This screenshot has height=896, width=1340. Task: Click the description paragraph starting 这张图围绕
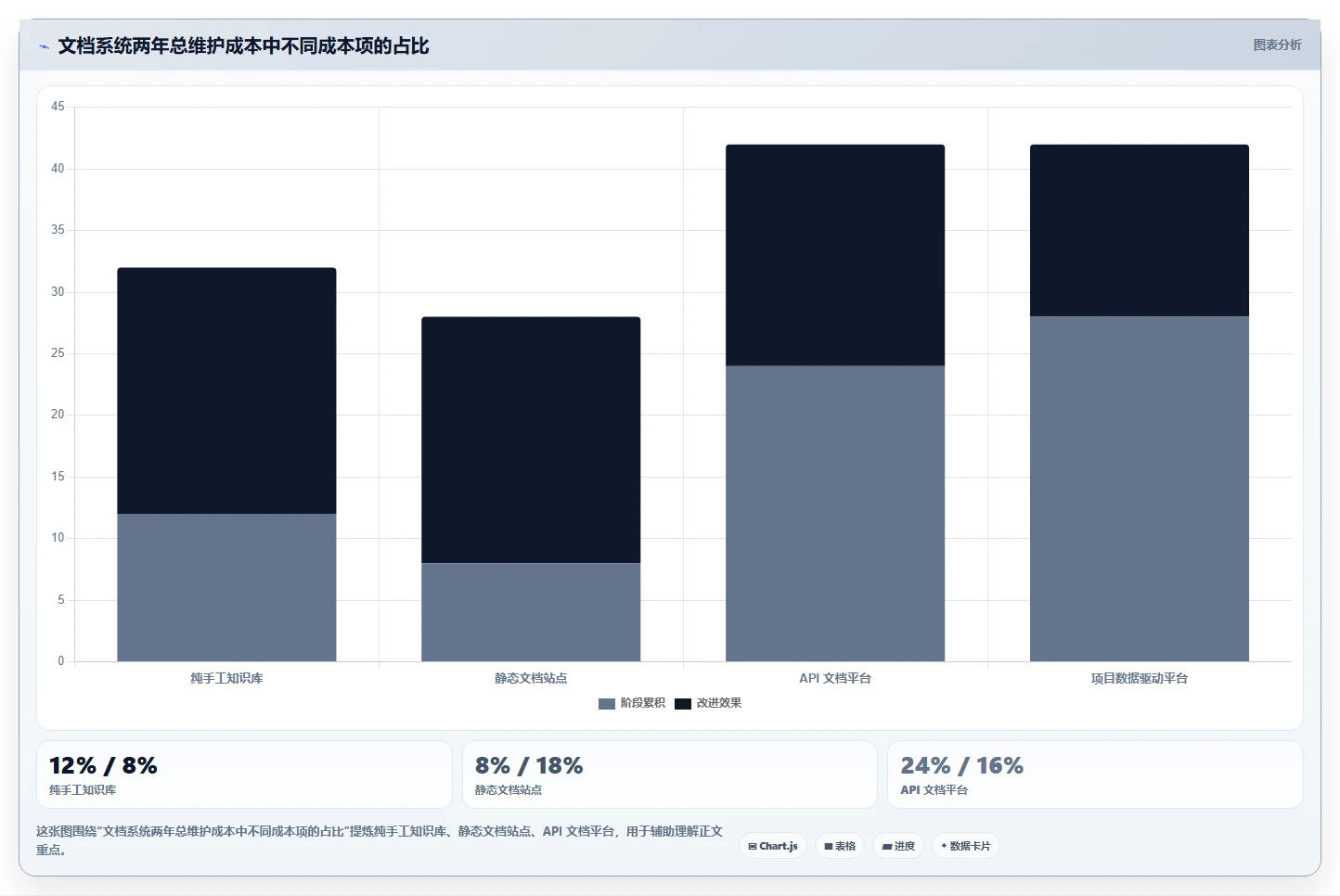click(380, 840)
